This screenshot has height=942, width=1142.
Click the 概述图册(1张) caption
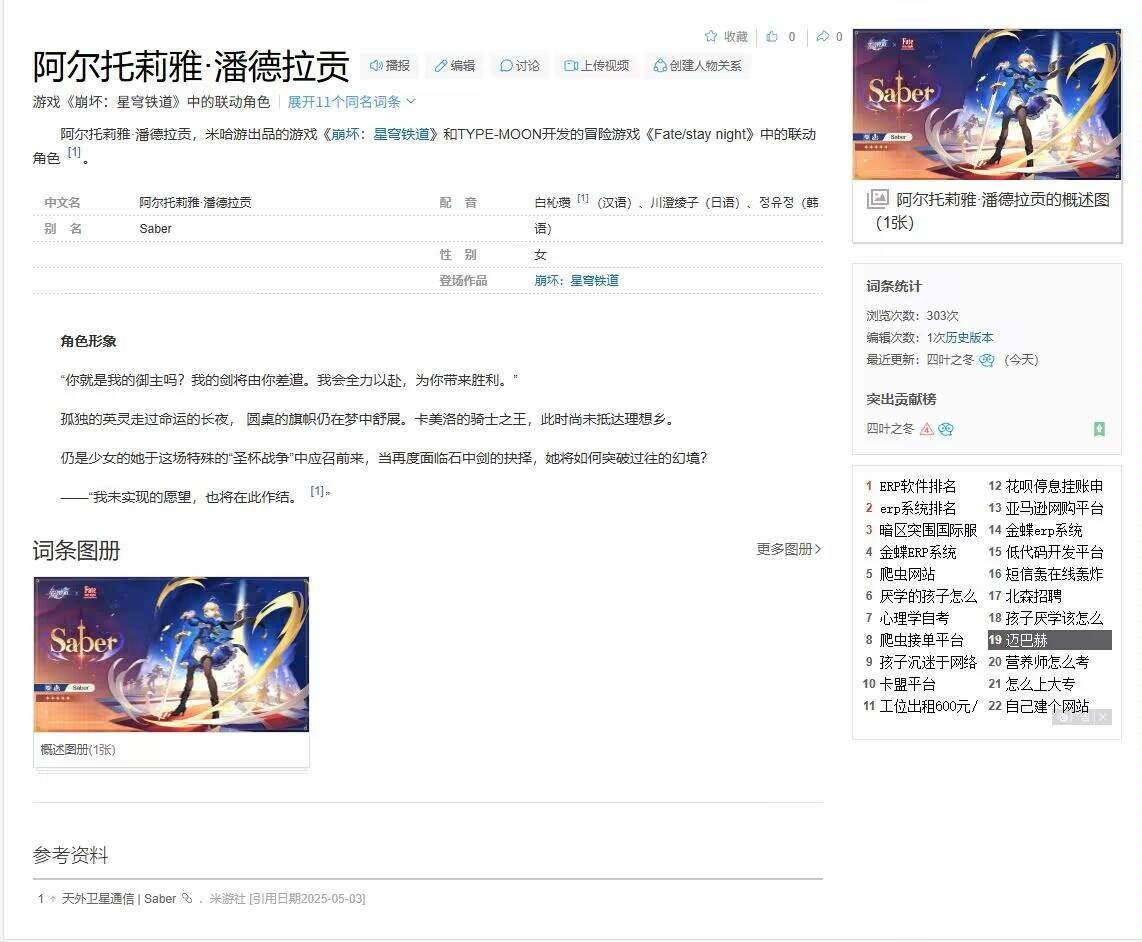(78, 750)
